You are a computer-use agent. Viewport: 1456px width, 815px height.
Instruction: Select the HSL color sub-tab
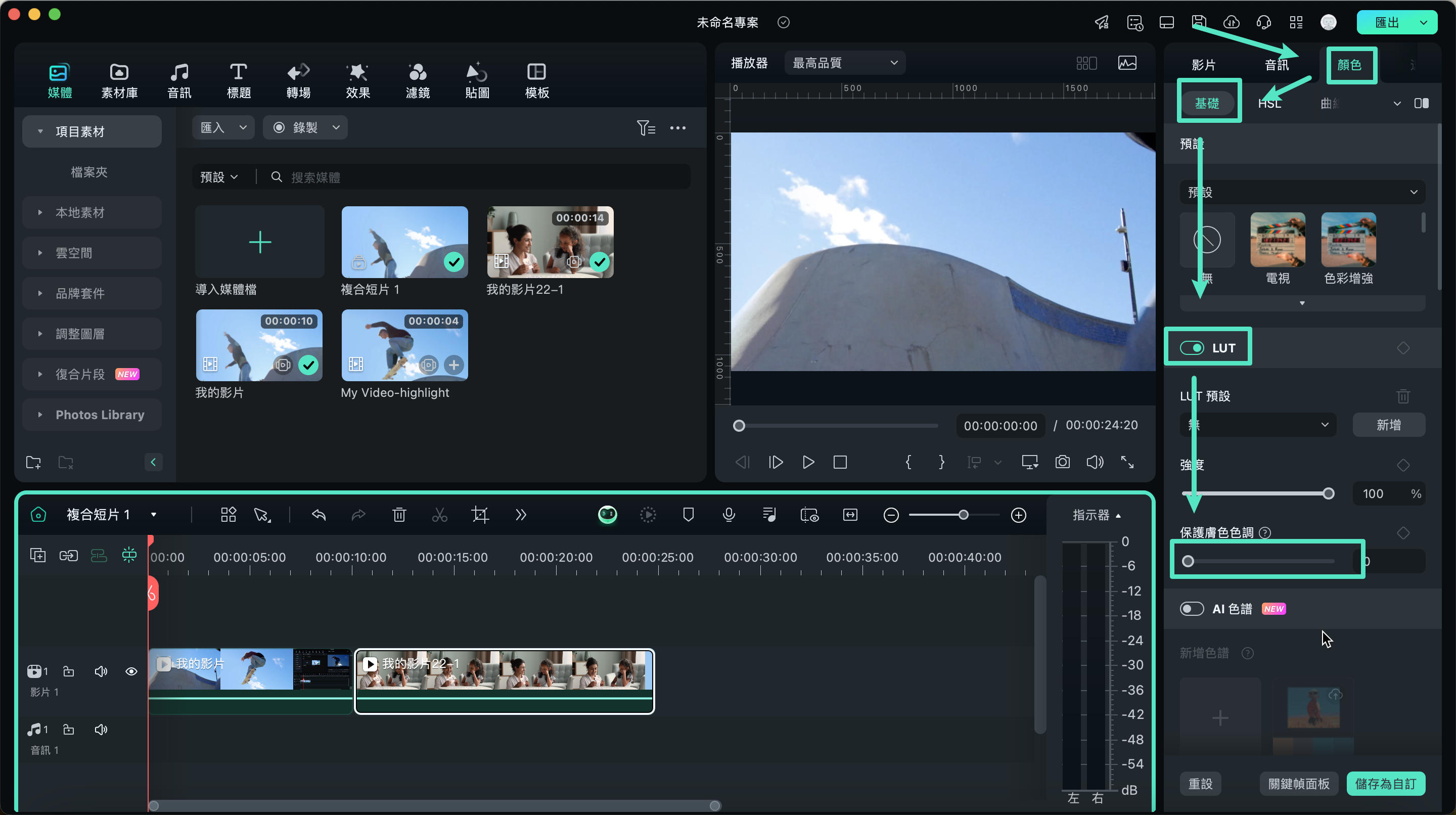point(1269,104)
